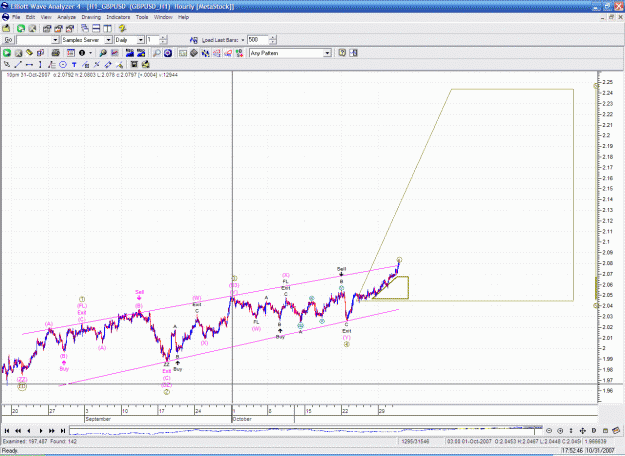Click the tile windows horizontally icon

tap(96, 28)
